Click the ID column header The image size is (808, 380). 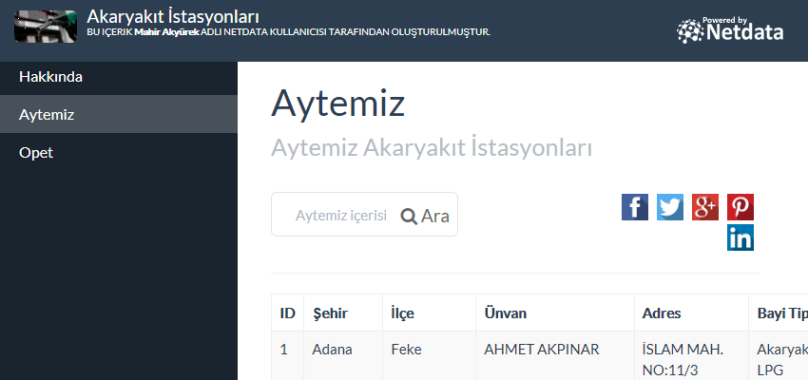point(288,313)
